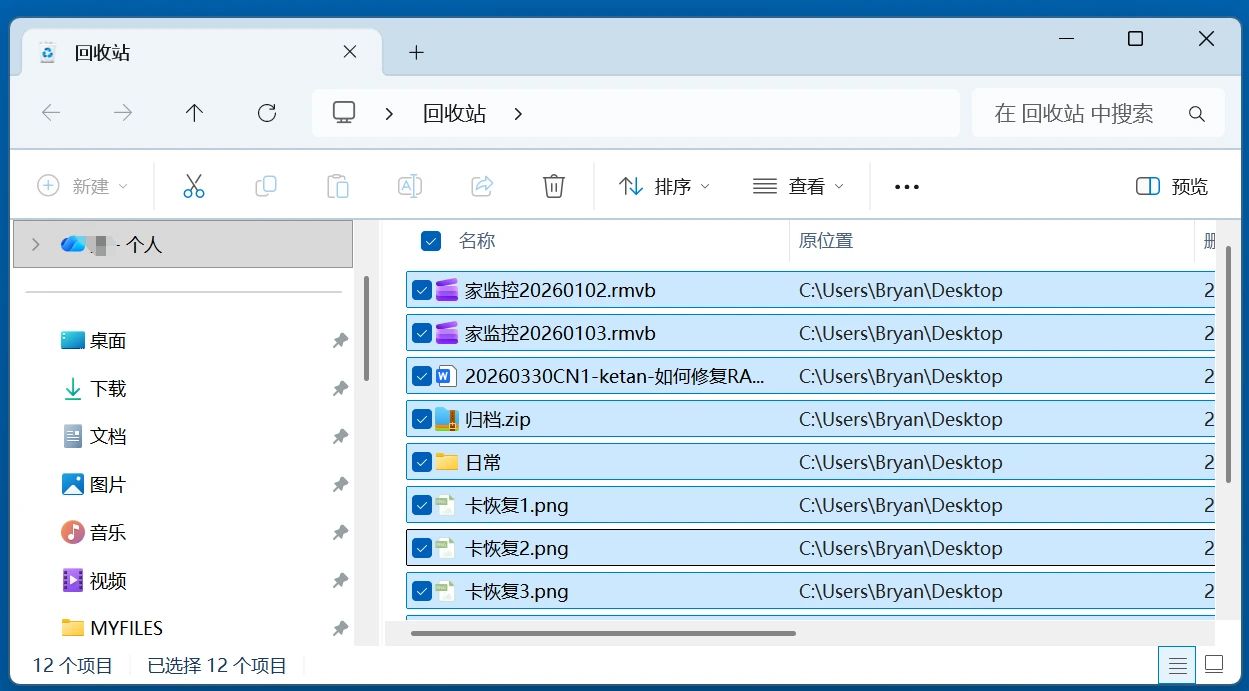Screen dimensions: 1249x691
Task: Navigate up to the parent folder
Action: click(x=194, y=112)
